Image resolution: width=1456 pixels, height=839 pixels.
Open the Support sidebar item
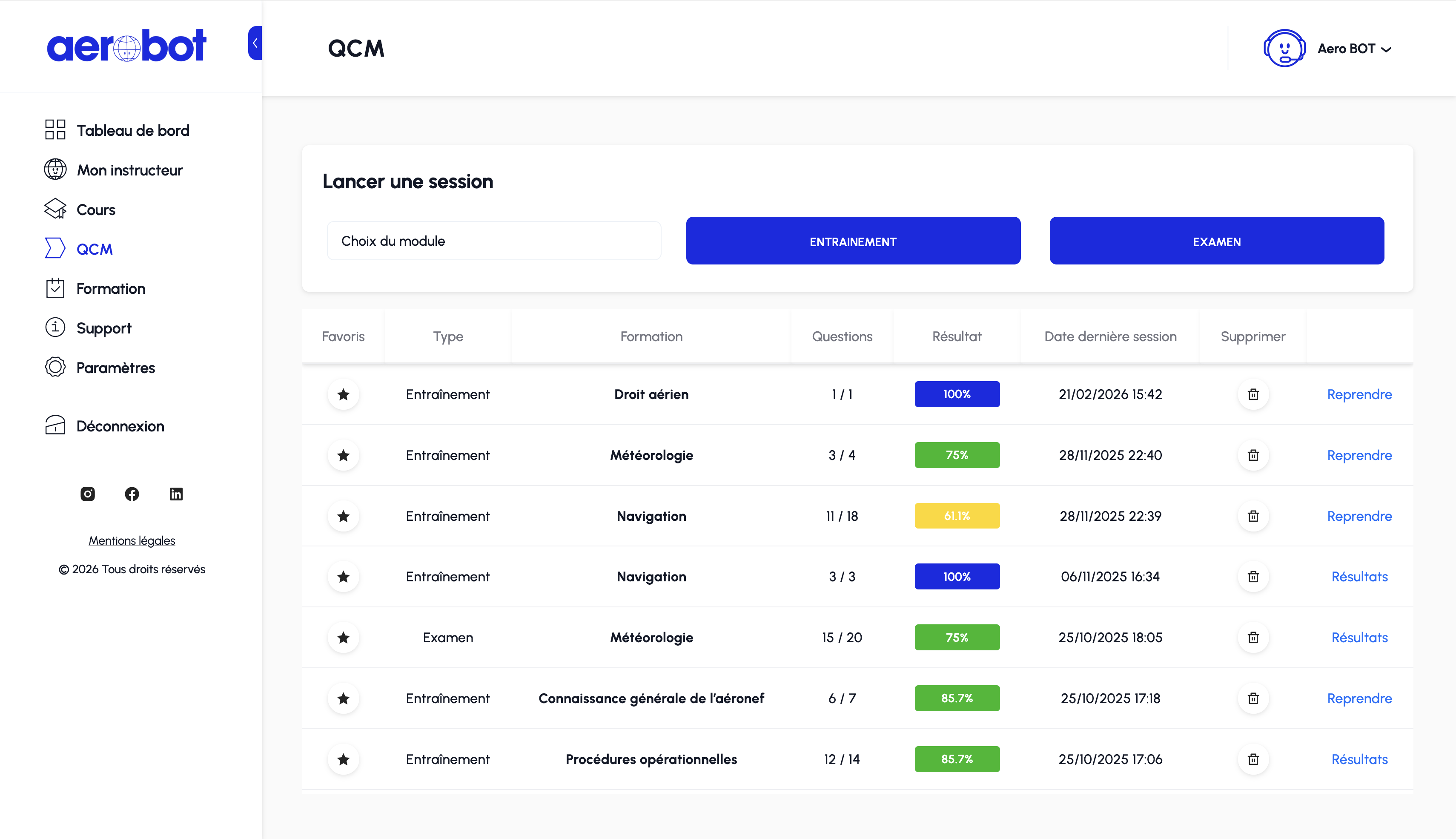pos(88,328)
